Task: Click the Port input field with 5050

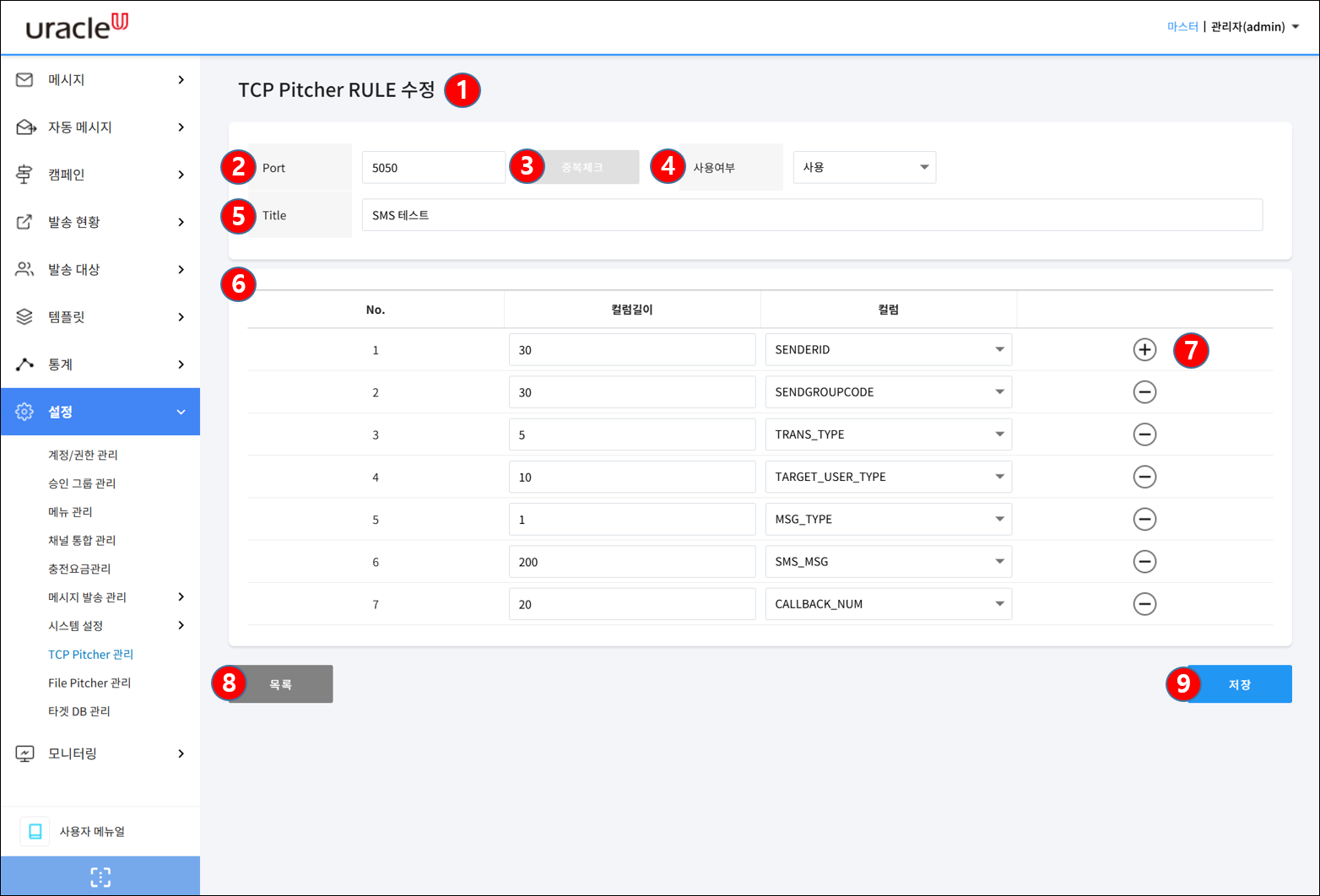Action: [434, 167]
